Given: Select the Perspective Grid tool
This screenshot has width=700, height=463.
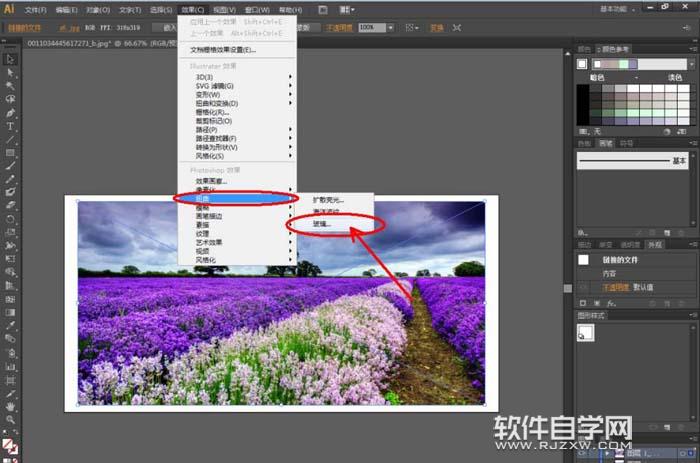Looking at the screenshot, I should point(10,285).
